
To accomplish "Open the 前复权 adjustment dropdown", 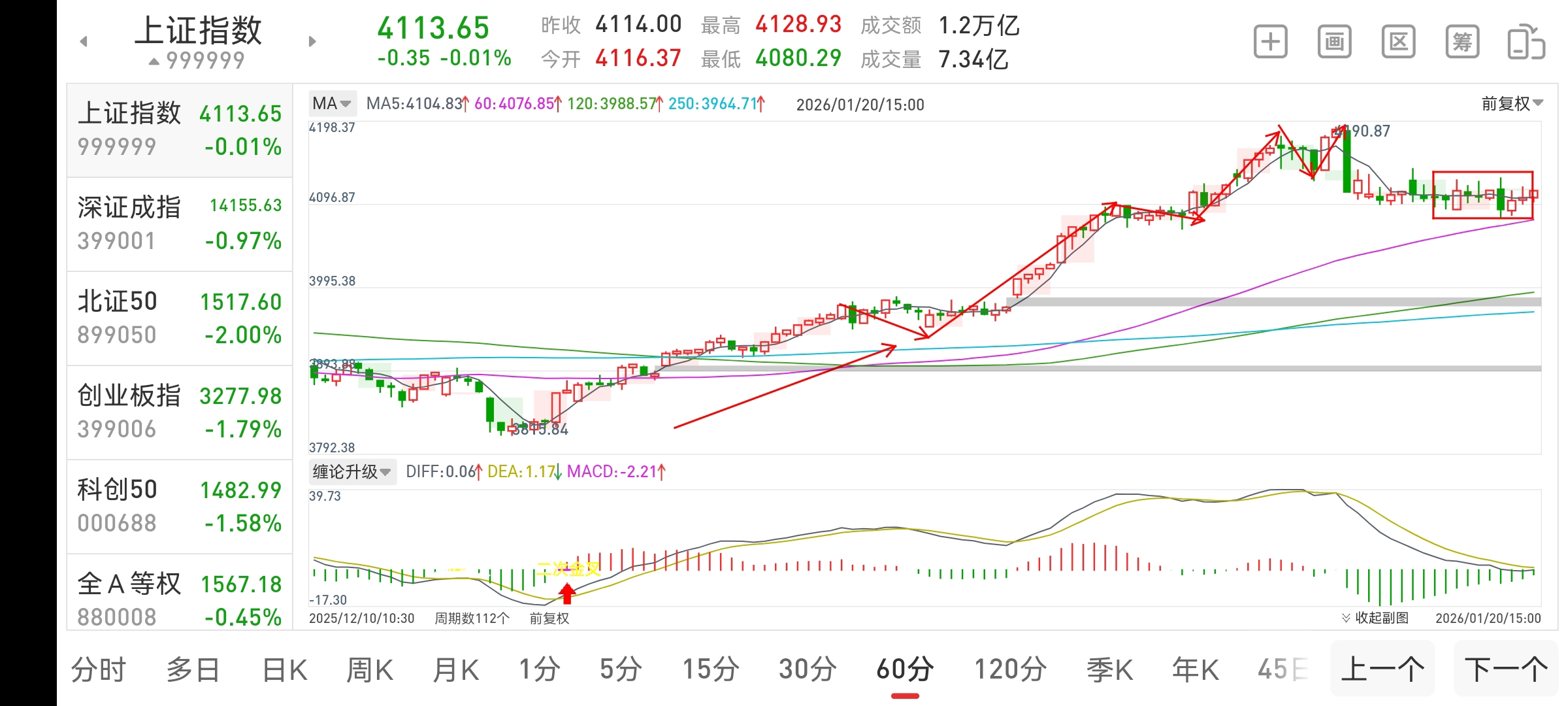I will (x=1512, y=103).
